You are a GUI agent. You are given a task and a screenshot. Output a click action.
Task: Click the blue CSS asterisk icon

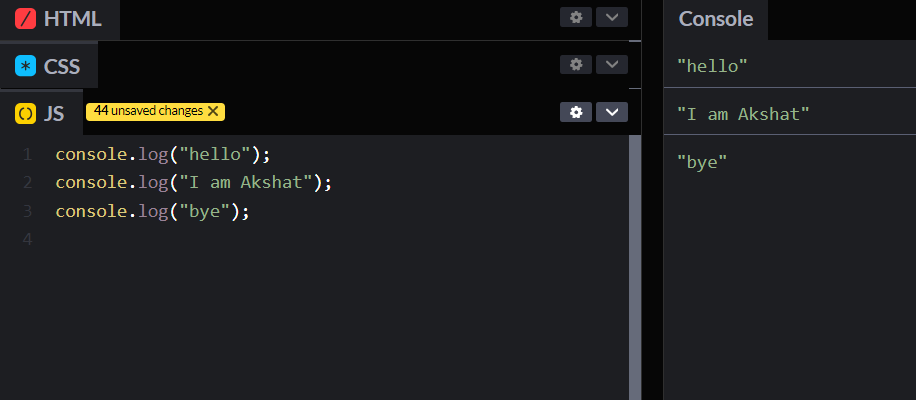click(x=26, y=67)
